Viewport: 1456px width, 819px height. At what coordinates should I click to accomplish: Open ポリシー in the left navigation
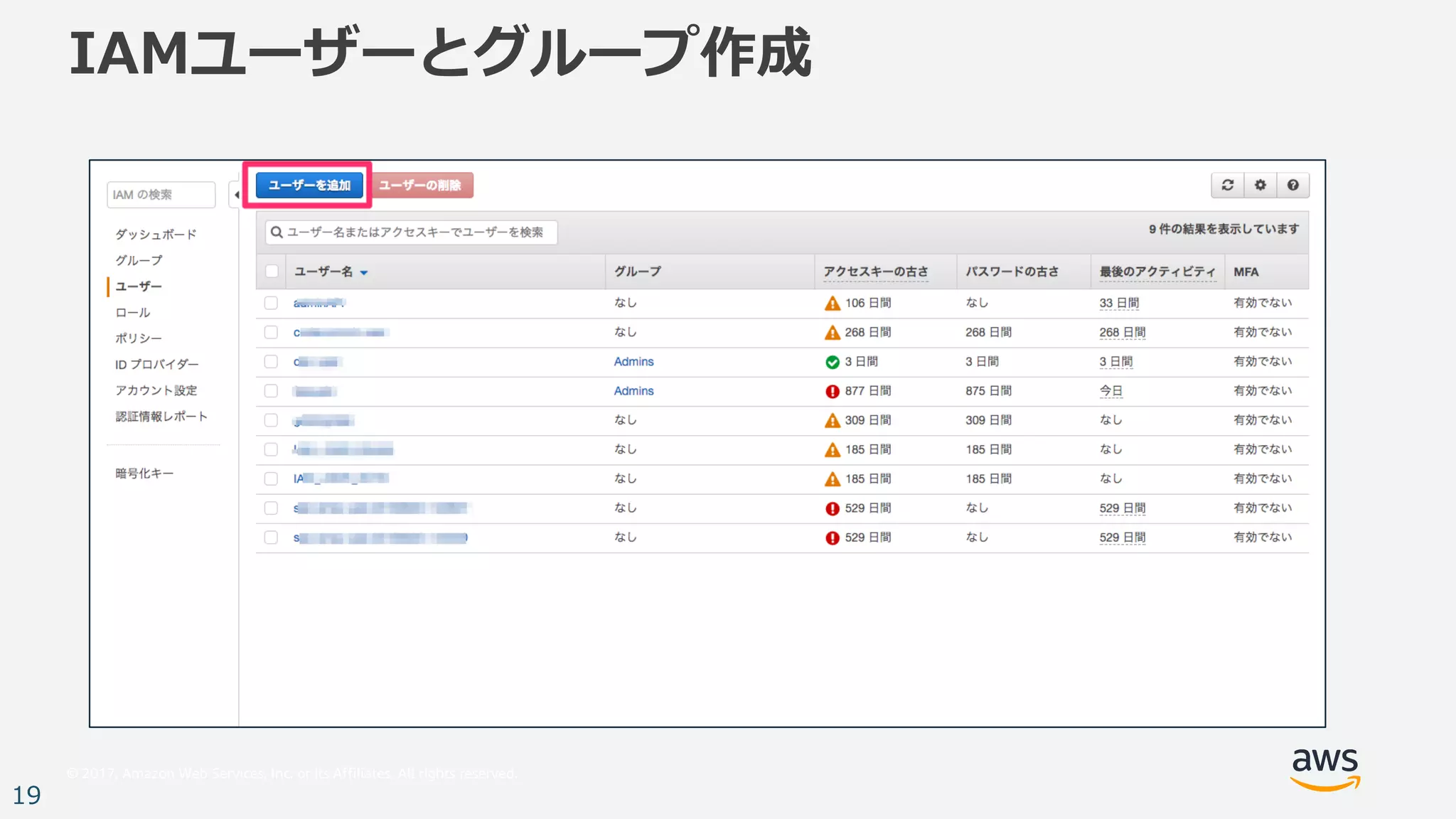tap(139, 338)
